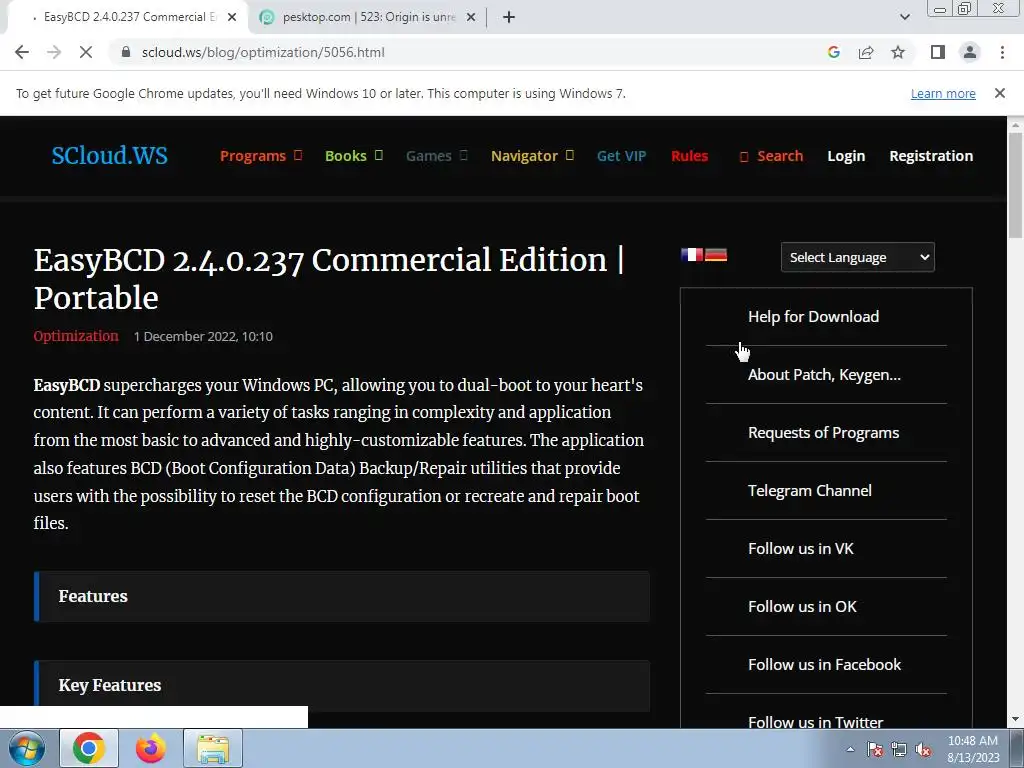Image resolution: width=1024 pixels, height=768 pixels.
Task: Click the date 1 December 2022, 10:10
Action: [203, 336]
